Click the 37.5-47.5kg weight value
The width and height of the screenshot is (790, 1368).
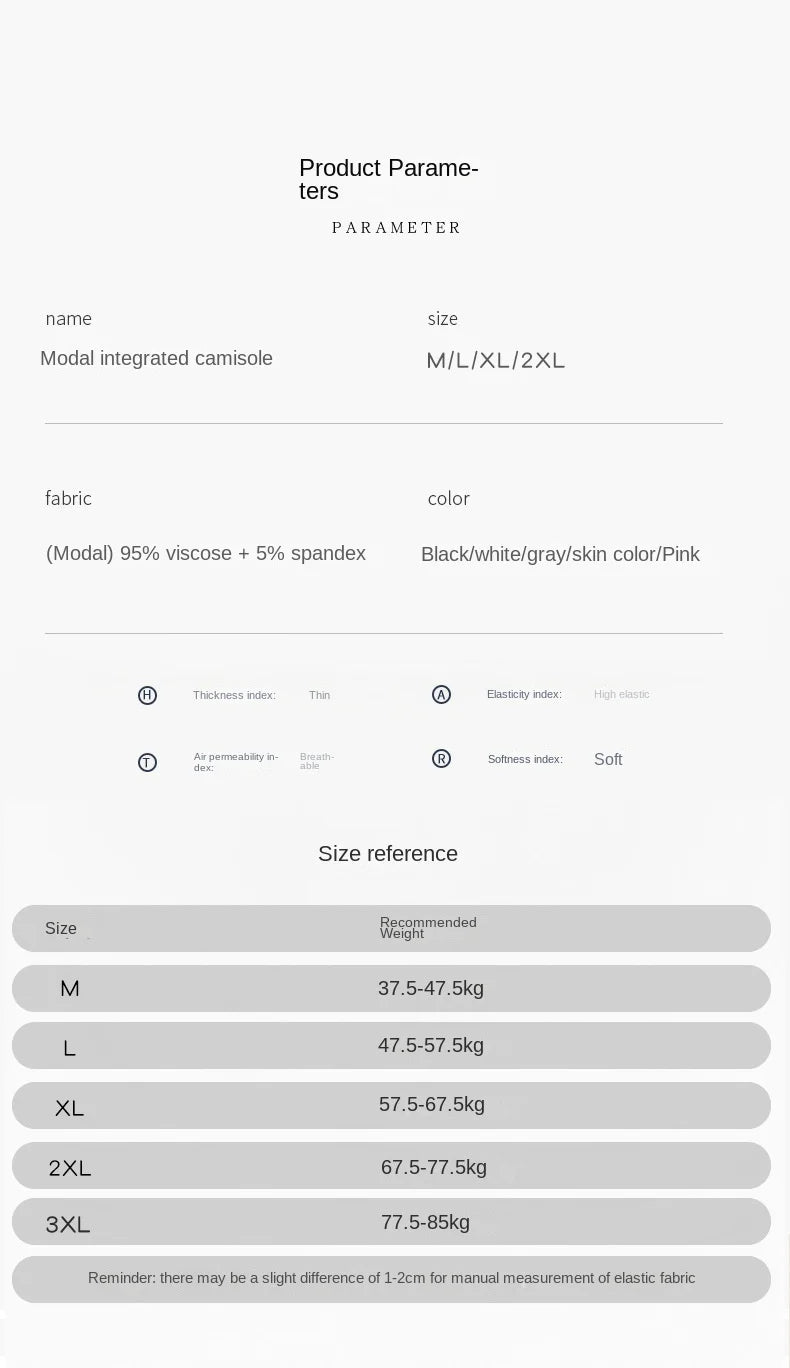[x=431, y=988]
